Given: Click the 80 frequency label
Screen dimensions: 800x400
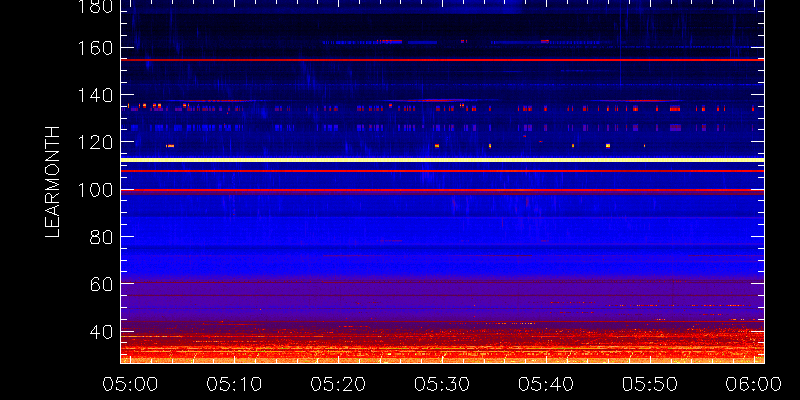Looking at the screenshot, I should coord(101,237).
